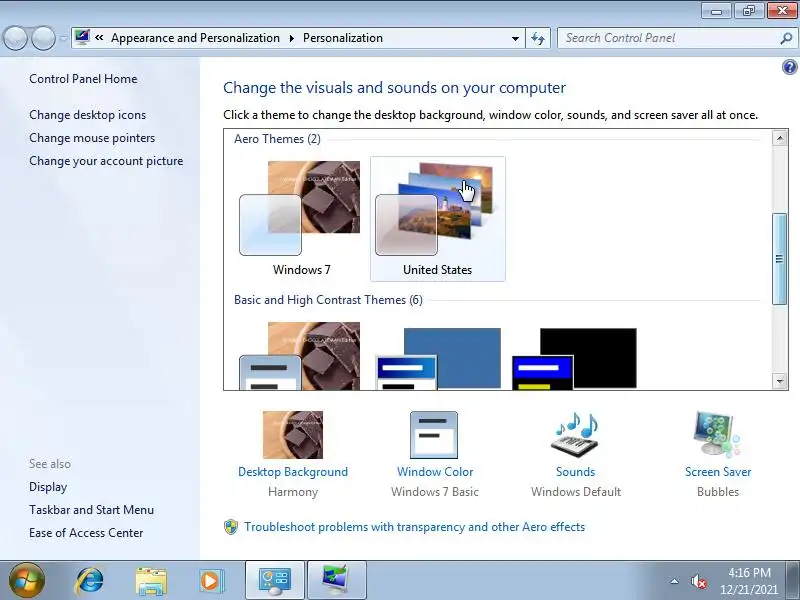Click Basic and High Contrast Themes heading
Viewport: 800px width, 600px height.
[328, 299]
